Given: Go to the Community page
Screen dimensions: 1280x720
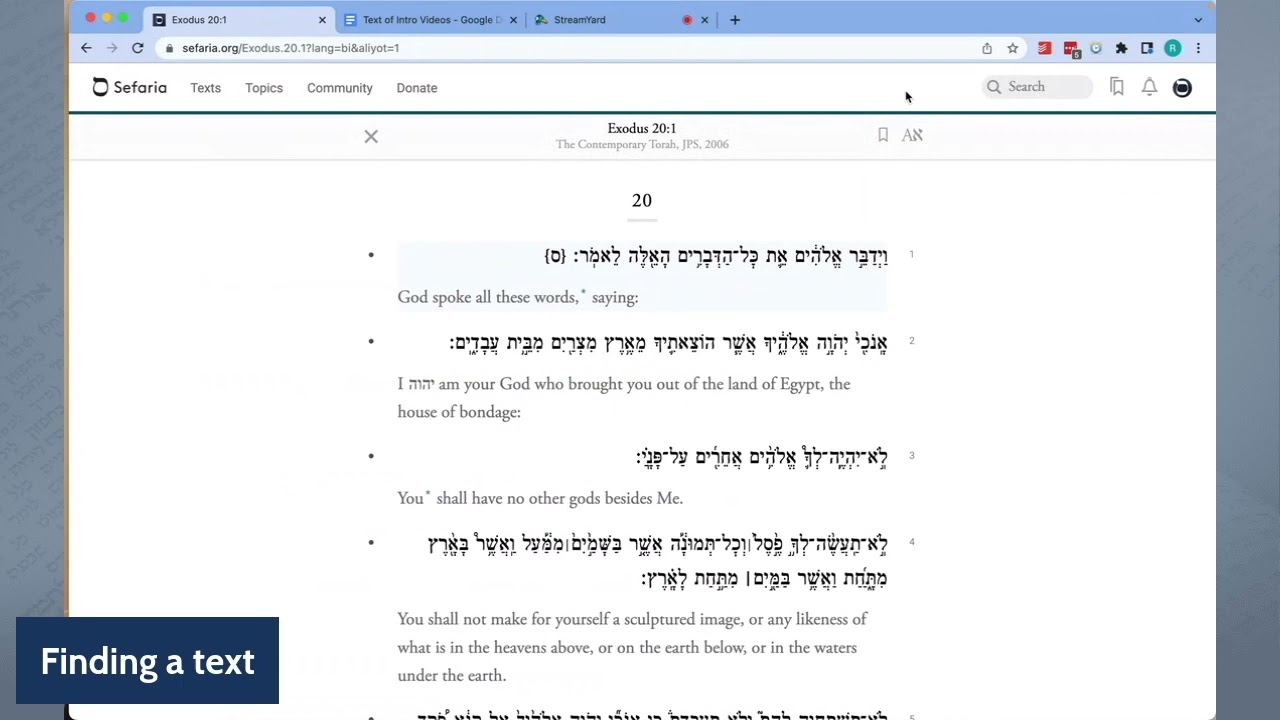Looking at the screenshot, I should click(340, 88).
